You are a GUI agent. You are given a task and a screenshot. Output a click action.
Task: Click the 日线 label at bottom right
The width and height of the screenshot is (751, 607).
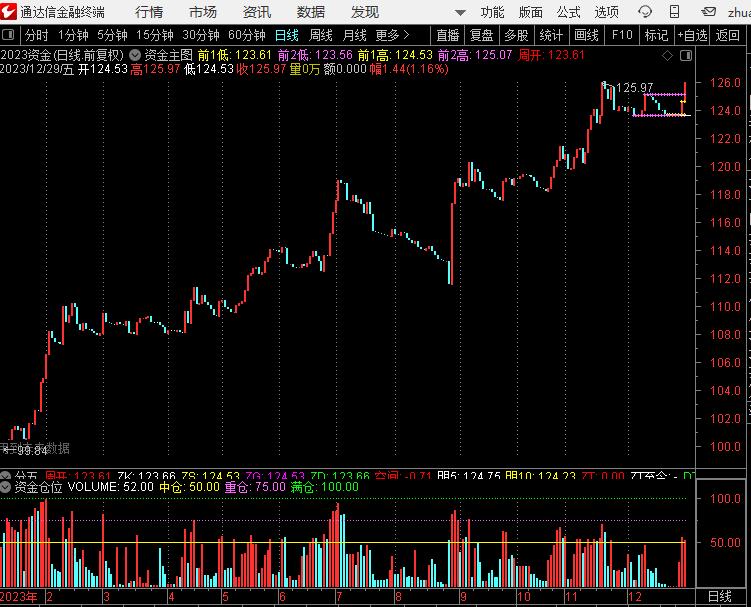click(720, 596)
